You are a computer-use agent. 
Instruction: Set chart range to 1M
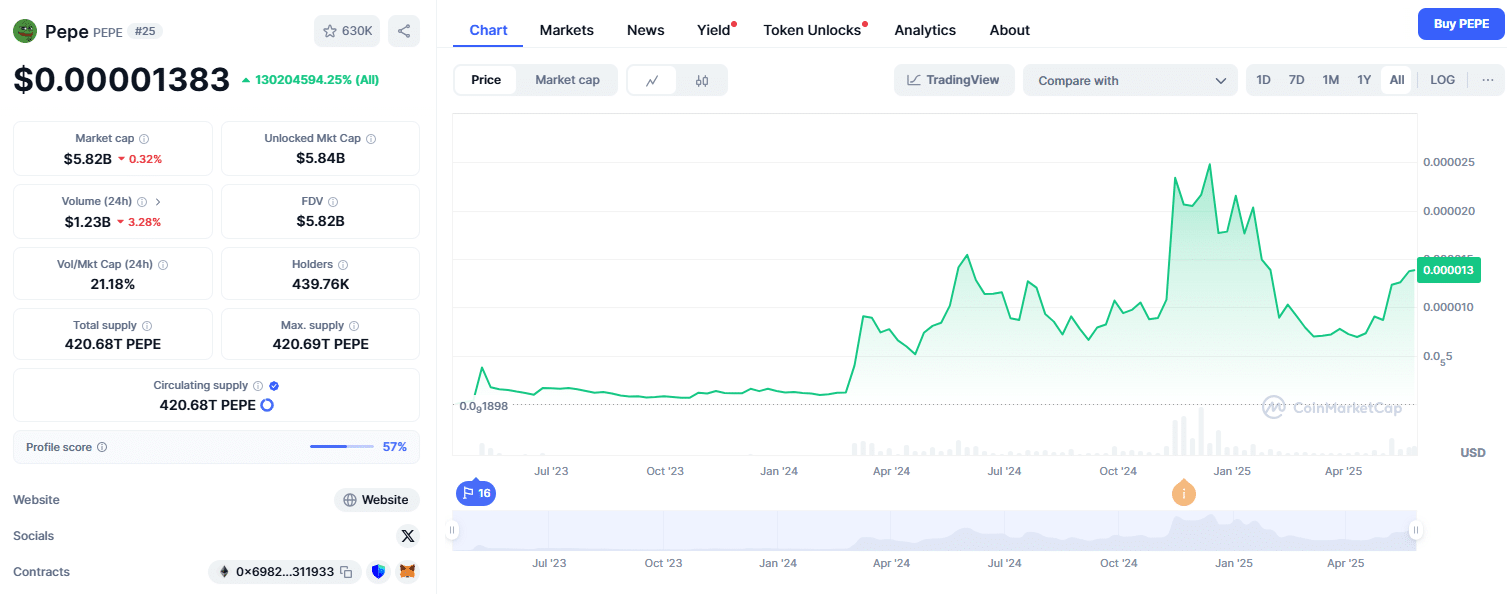click(1330, 80)
